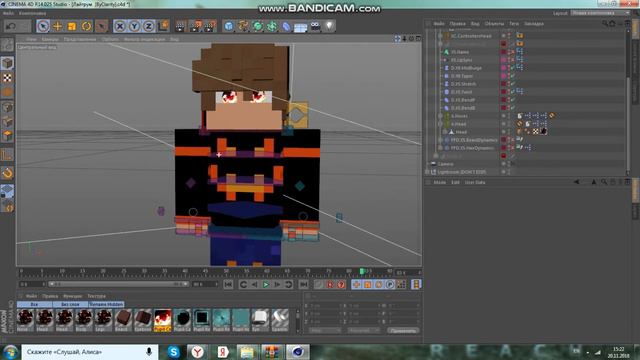640x360 pixels.
Task: Add a Cube primitive object
Action: click(229, 27)
